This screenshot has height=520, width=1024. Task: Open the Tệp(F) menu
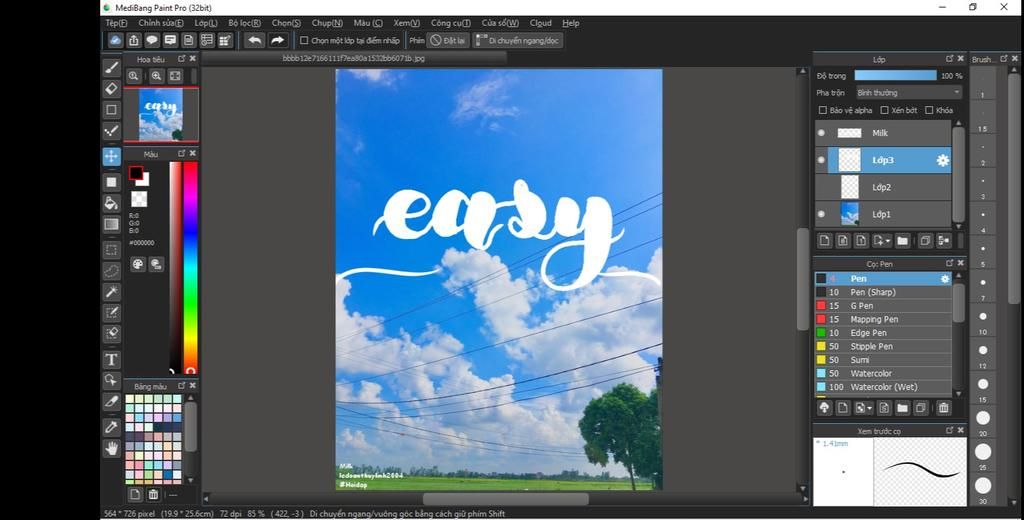[116, 23]
